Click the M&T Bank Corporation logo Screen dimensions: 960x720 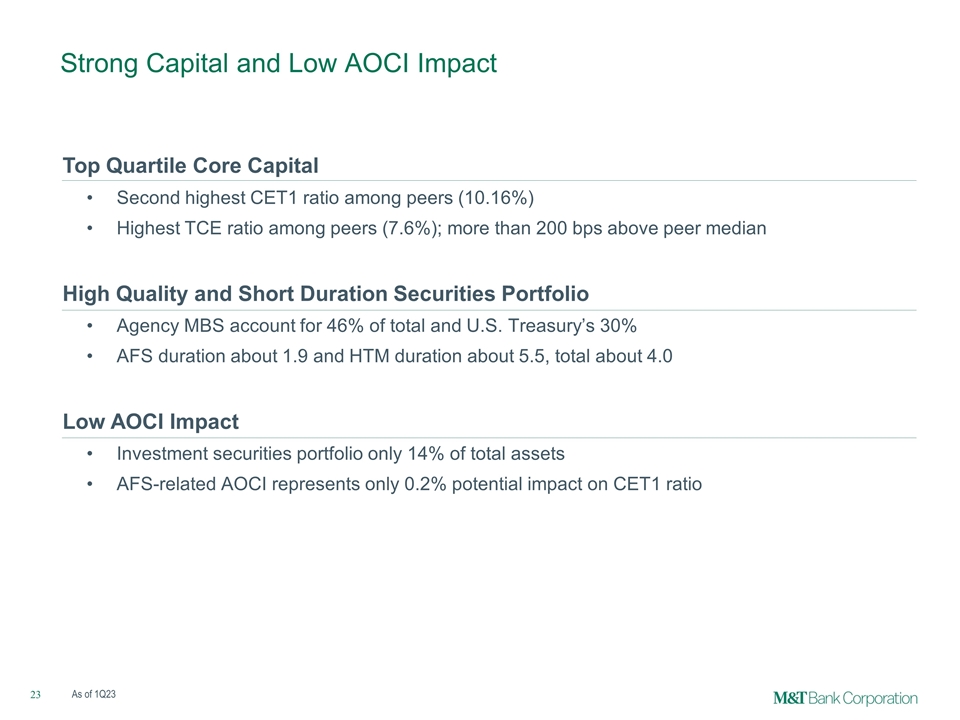pos(845,697)
